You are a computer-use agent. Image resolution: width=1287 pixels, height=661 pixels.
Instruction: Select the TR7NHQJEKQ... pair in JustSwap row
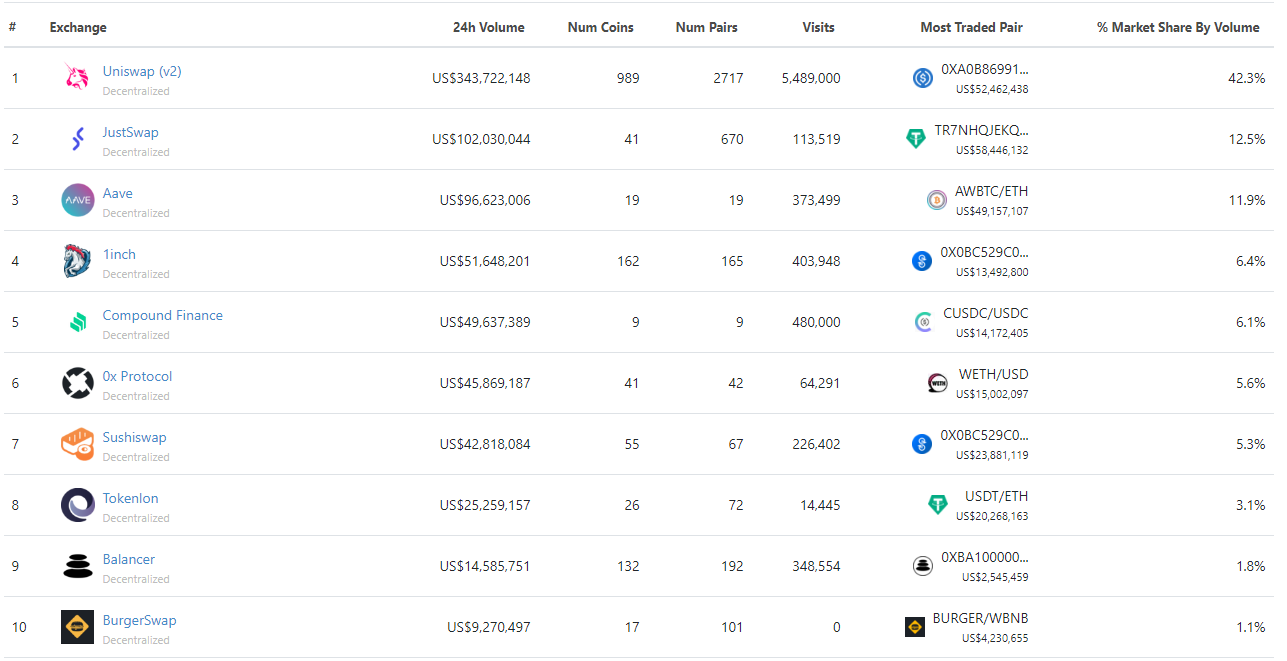981,130
